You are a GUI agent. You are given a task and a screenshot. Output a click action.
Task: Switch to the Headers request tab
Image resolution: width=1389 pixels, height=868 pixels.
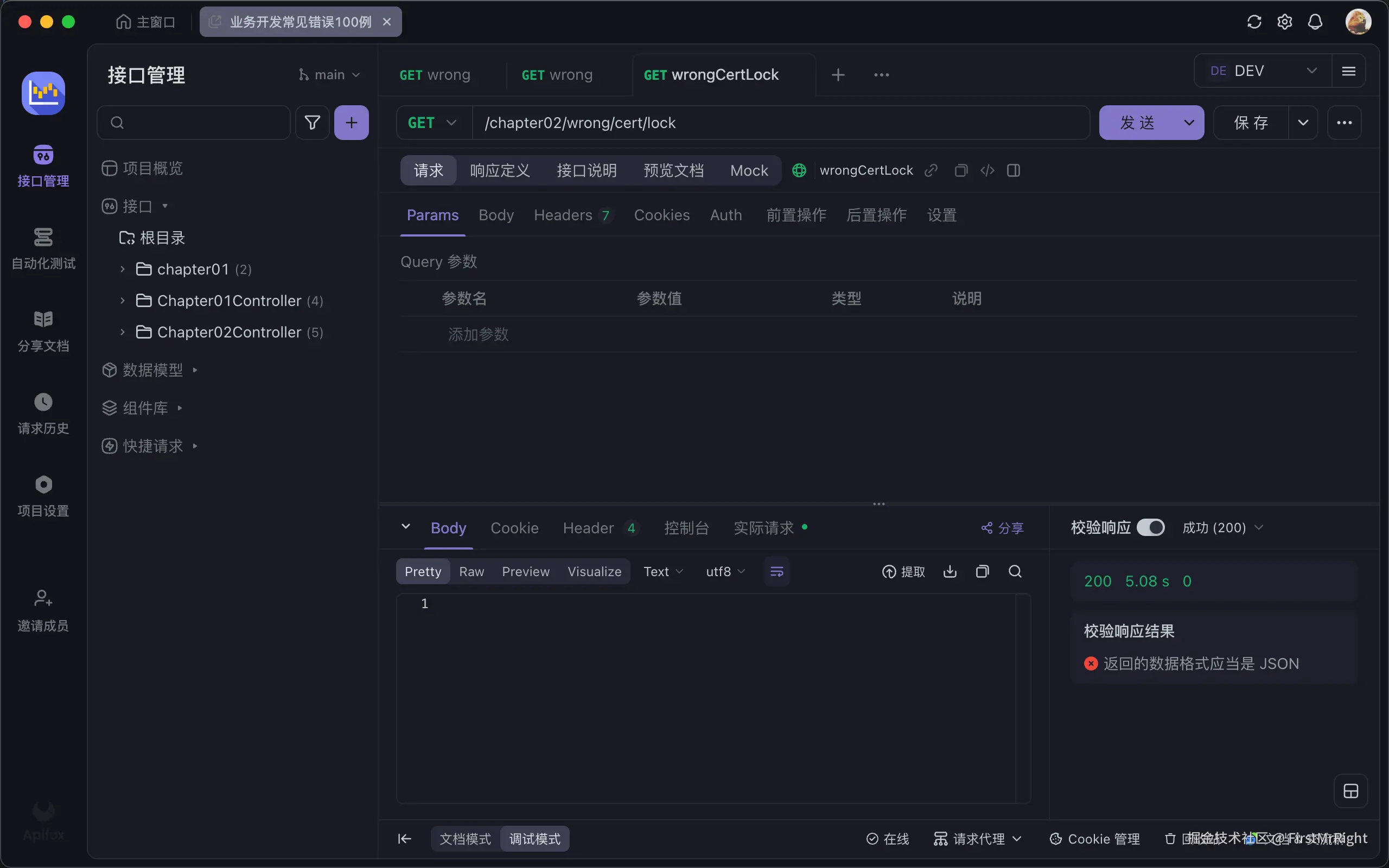click(563, 215)
